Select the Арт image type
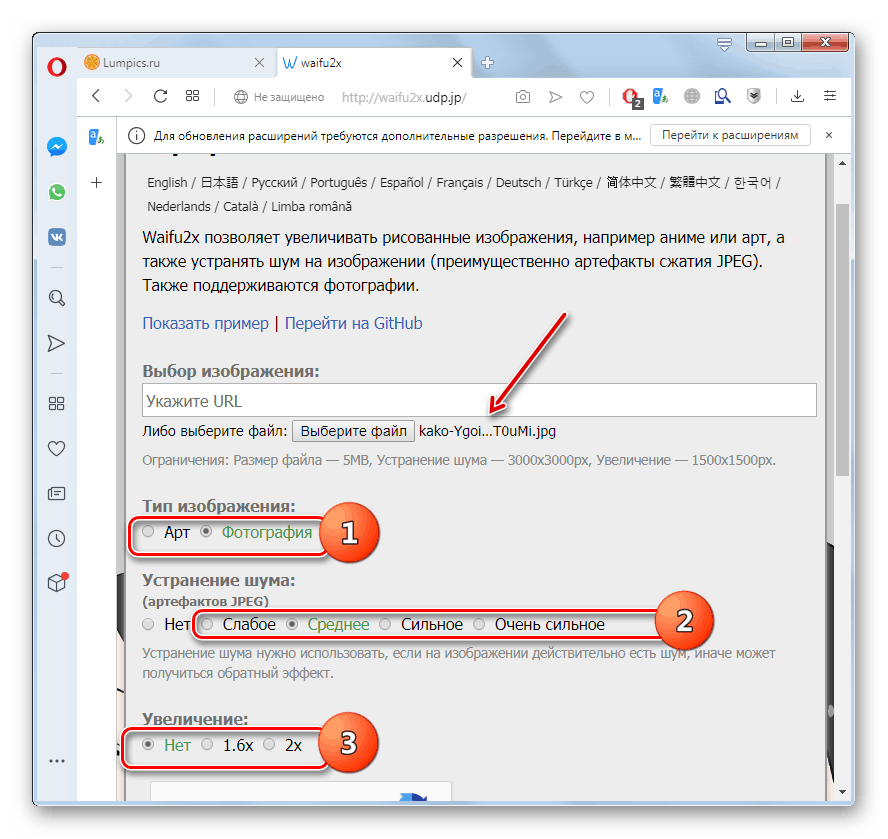Screen dimensions: 888x839 click(x=148, y=531)
